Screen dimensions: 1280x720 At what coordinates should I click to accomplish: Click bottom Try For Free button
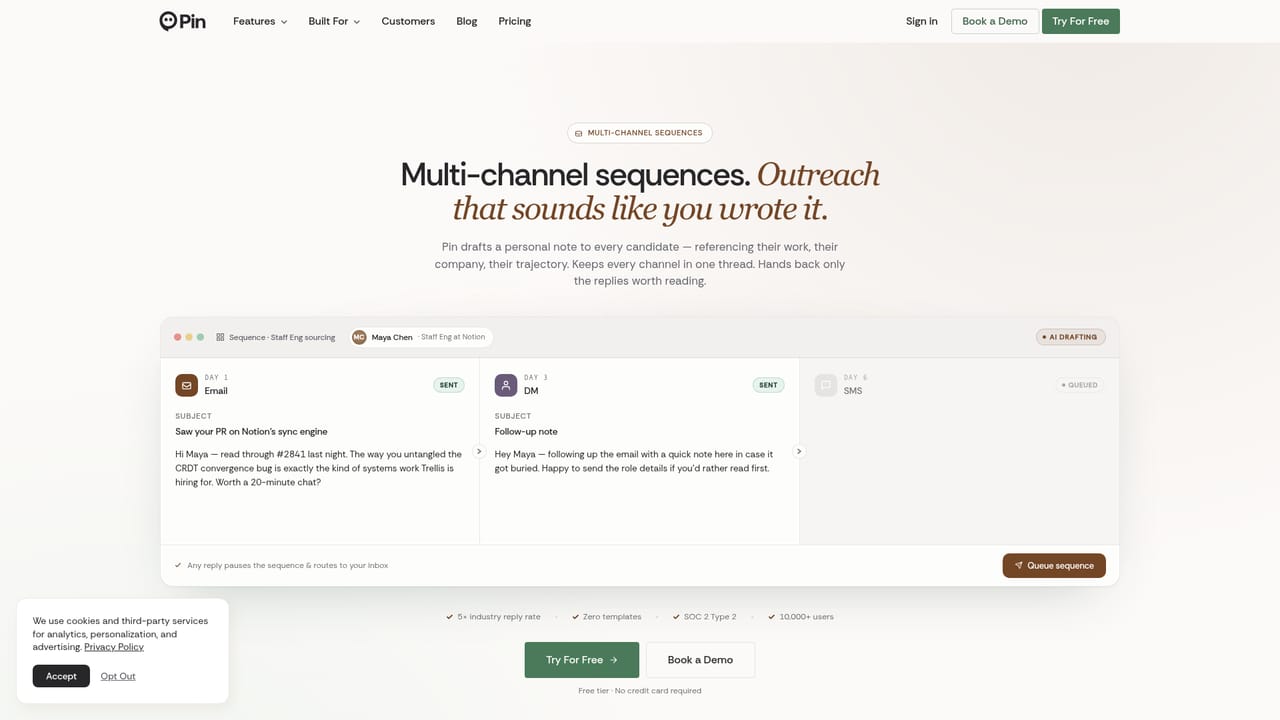click(582, 660)
